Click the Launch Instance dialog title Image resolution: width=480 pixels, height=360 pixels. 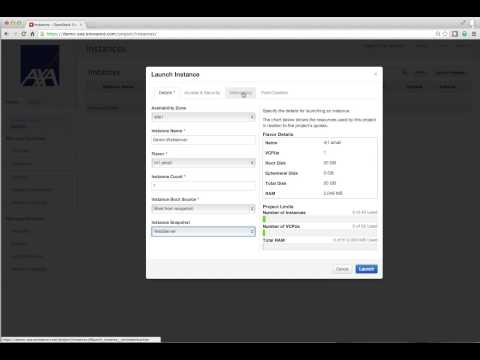pyautogui.click(x=175, y=74)
